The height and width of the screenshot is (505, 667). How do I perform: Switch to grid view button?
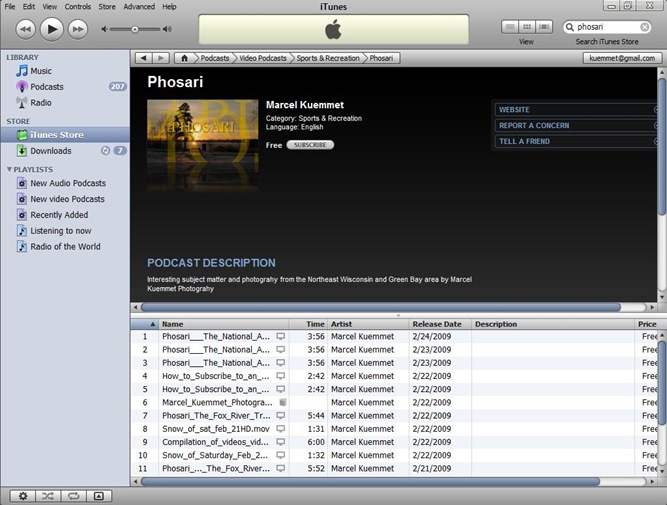click(527, 27)
